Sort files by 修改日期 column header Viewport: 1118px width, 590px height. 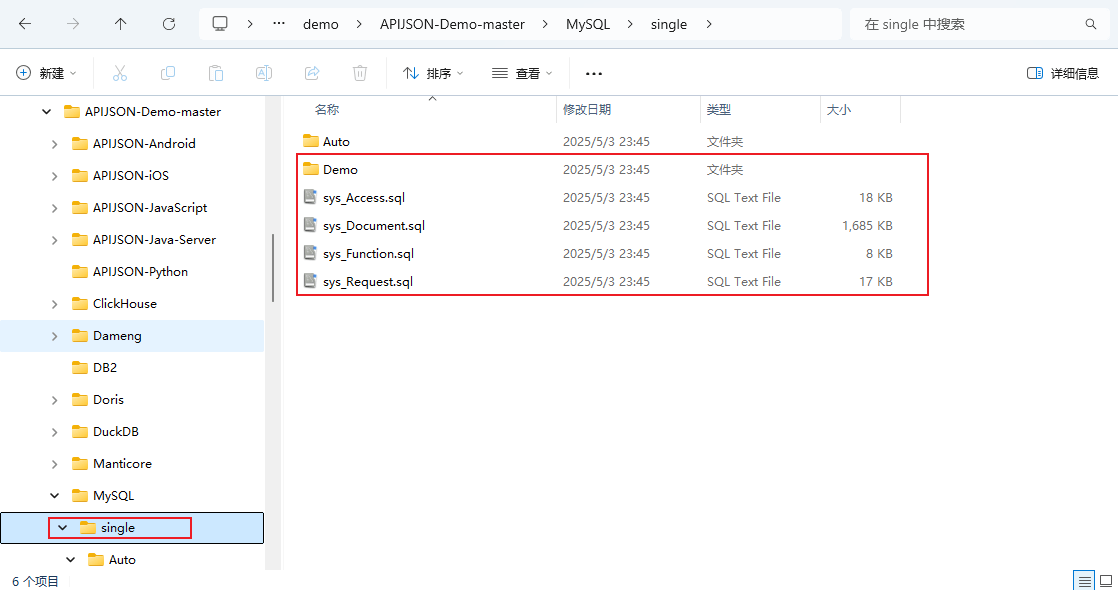point(587,110)
